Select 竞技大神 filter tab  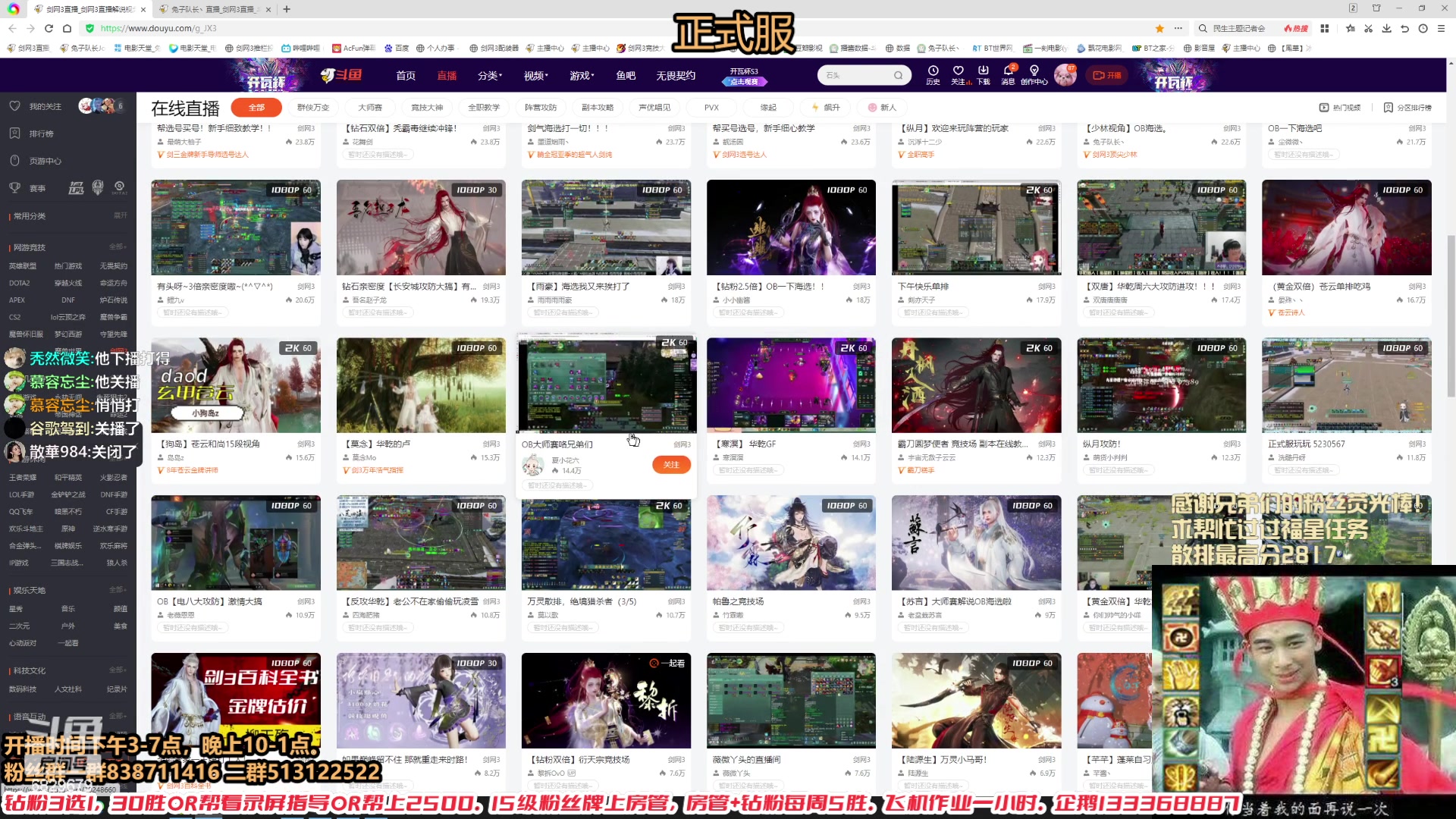[x=427, y=108]
